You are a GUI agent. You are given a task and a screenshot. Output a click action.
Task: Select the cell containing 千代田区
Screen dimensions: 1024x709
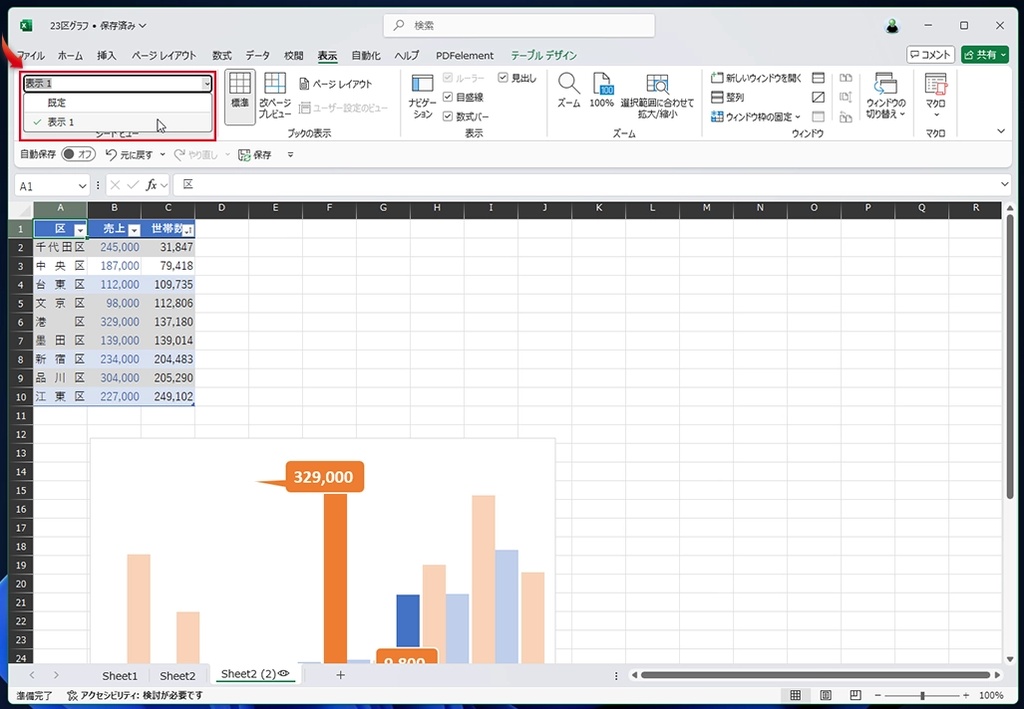pos(60,247)
